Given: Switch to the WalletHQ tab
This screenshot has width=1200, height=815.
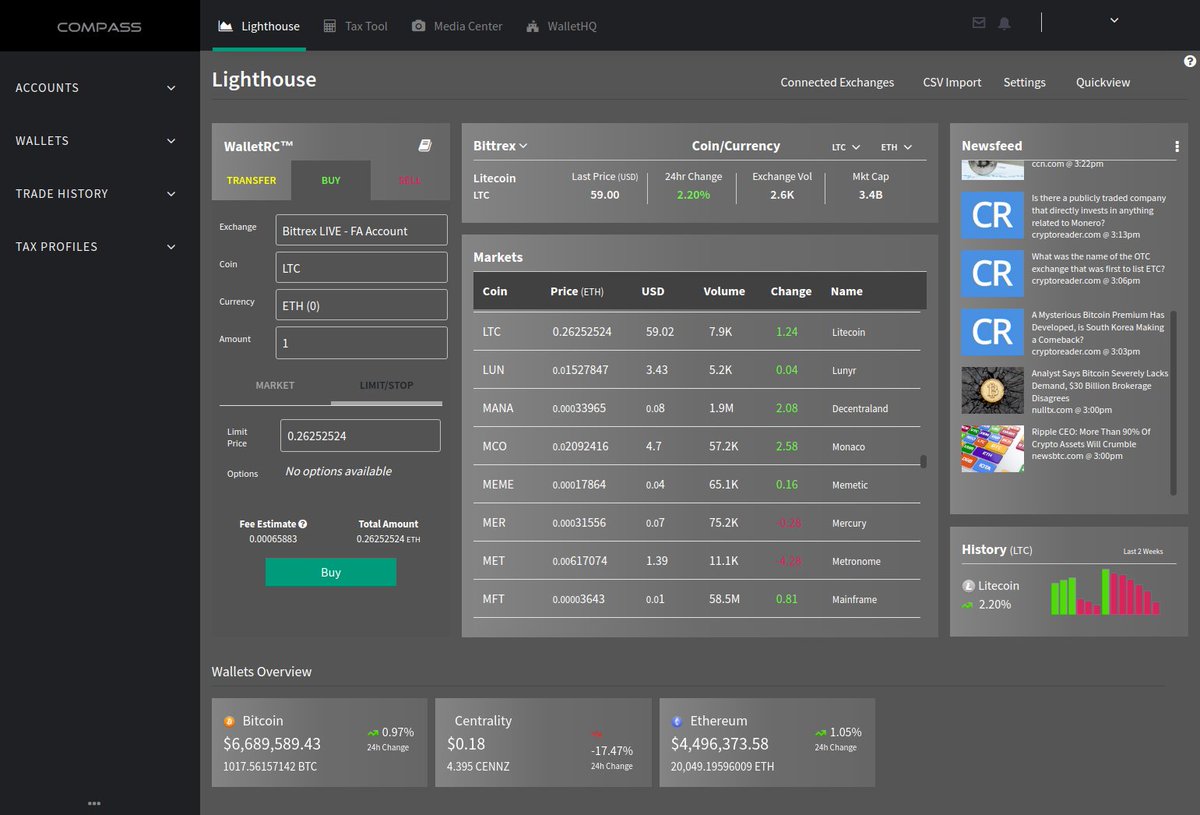Looking at the screenshot, I should coord(560,26).
